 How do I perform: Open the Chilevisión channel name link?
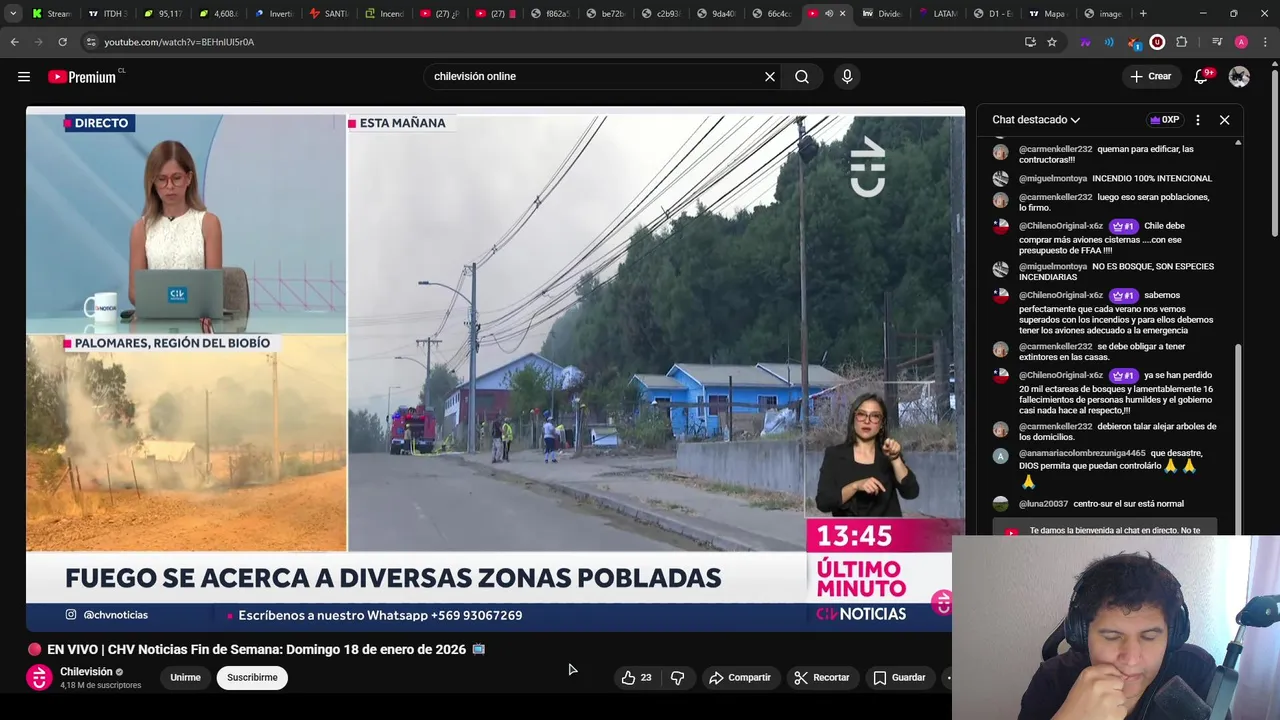pos(86,671)
